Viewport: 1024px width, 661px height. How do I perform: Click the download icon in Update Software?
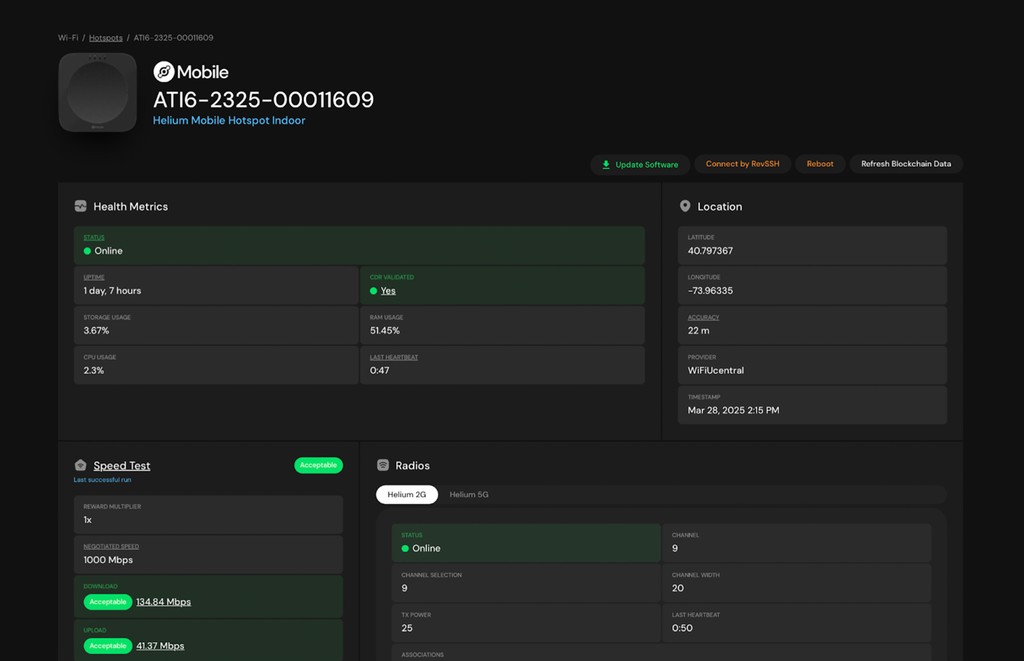pos(606,165)
